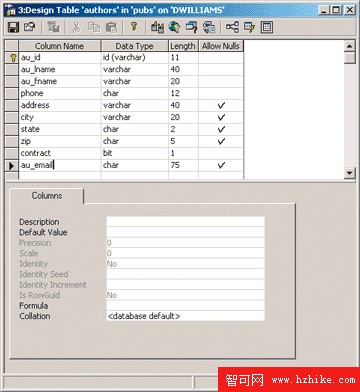Click the Allow Nulls column header

[221, 46]
